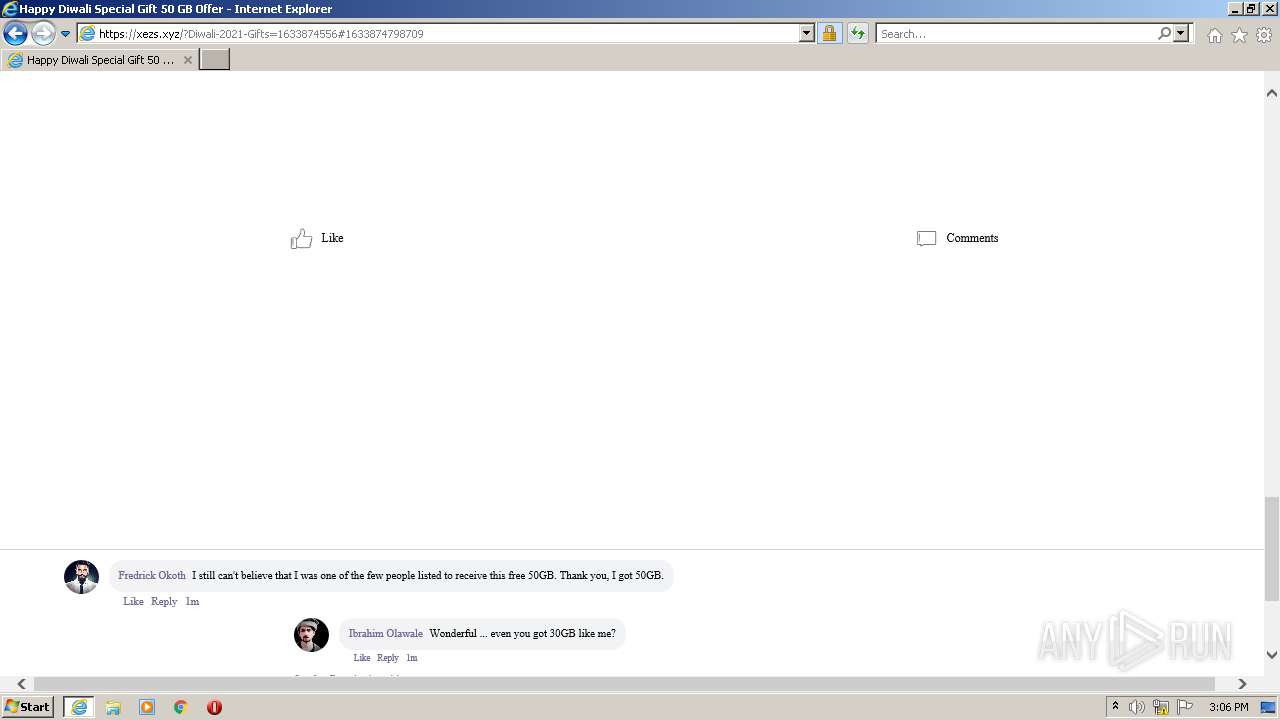Click the vertical scrollbar down arrow
This screenshot has width=1280, height=720.
tap(1272, 655)
